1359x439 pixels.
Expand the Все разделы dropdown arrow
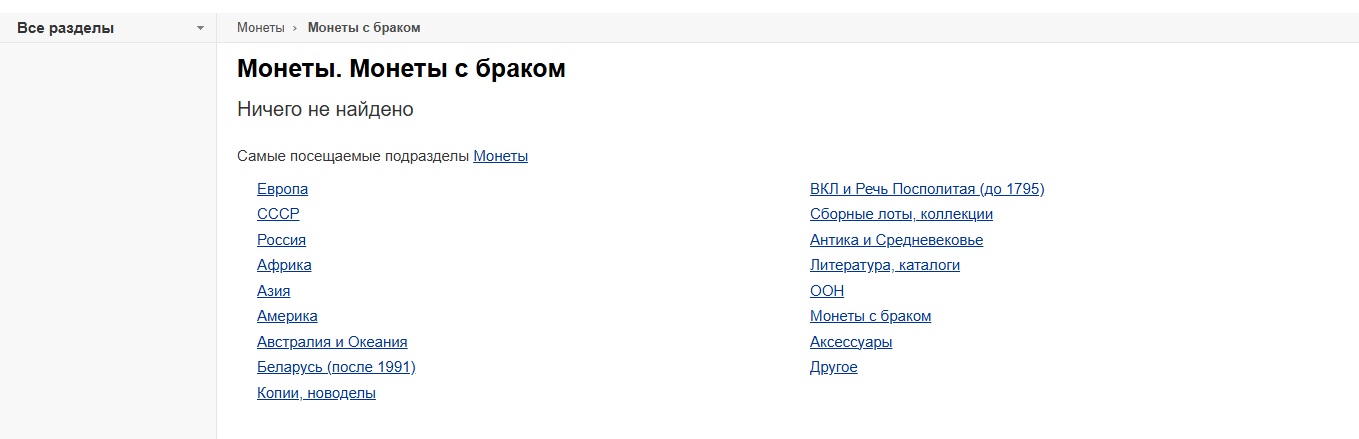click(201, 28)
